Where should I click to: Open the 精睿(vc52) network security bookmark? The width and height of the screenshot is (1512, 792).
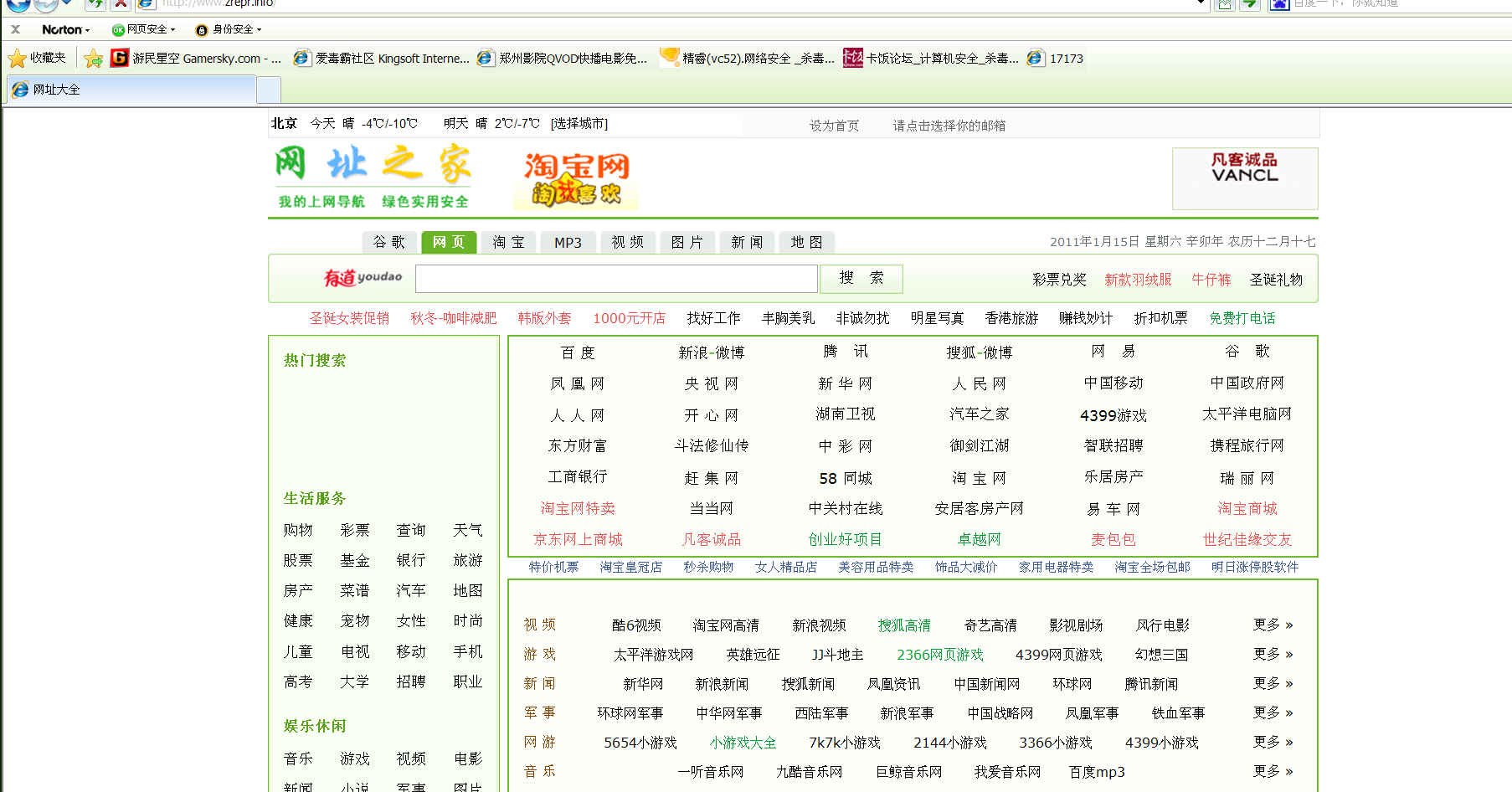pos(747,58)
